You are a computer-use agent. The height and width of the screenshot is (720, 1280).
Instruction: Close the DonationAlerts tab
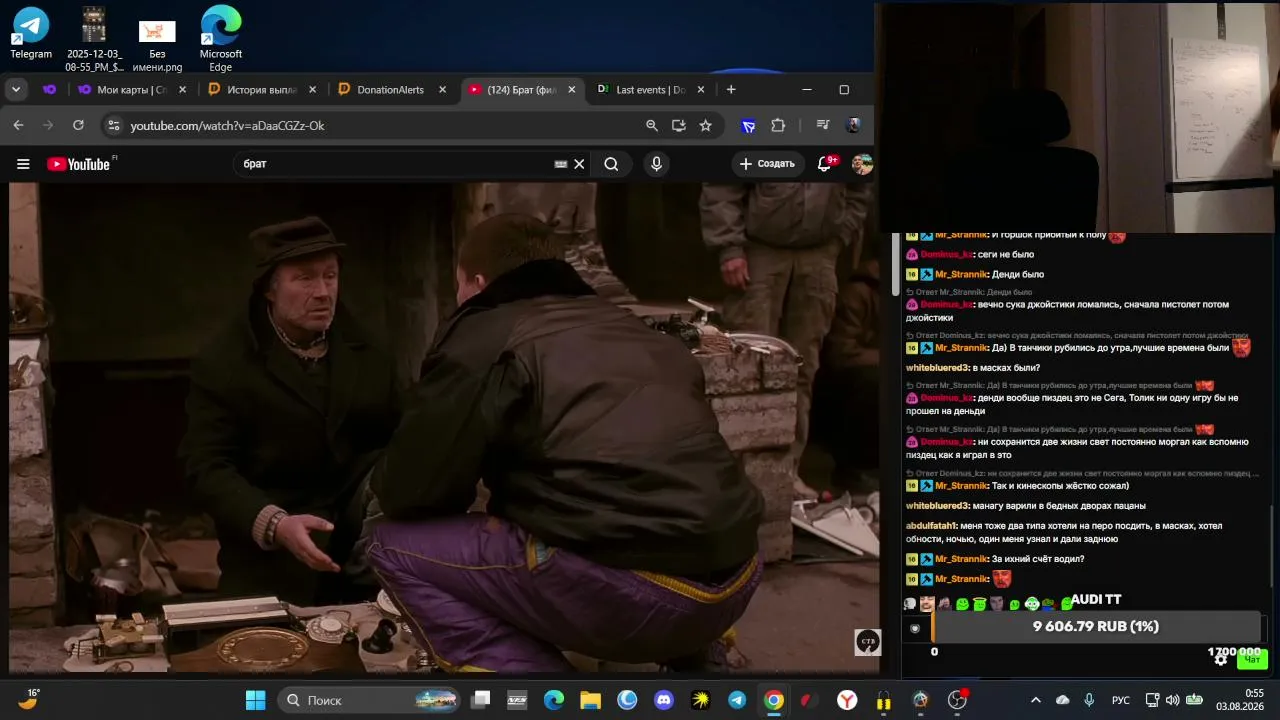click(442, 89)
